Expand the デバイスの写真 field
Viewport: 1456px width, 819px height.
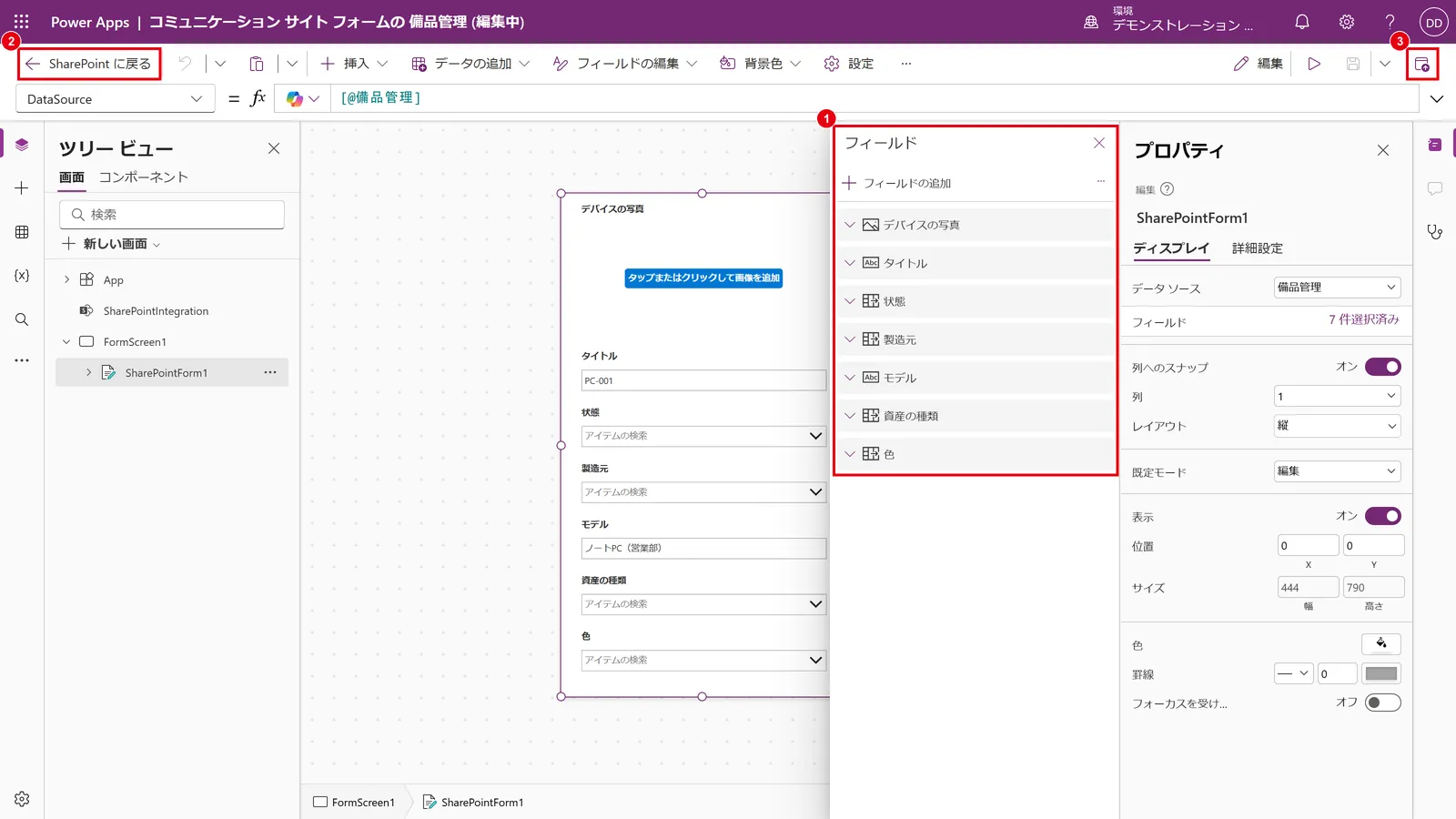click(850, 225)
